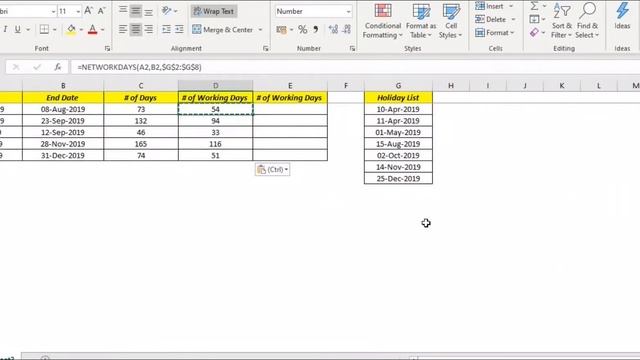Click the AutoSum sigma icon
Screen dimensions: 640x360
point(534,6)
